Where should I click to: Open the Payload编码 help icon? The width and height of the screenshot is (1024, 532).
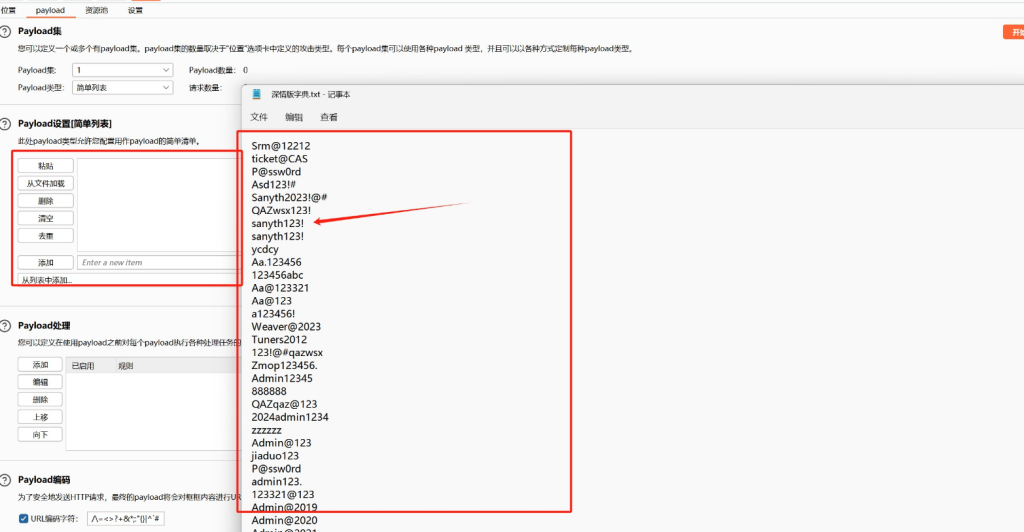pyautogui.click(x=6, y=480)
